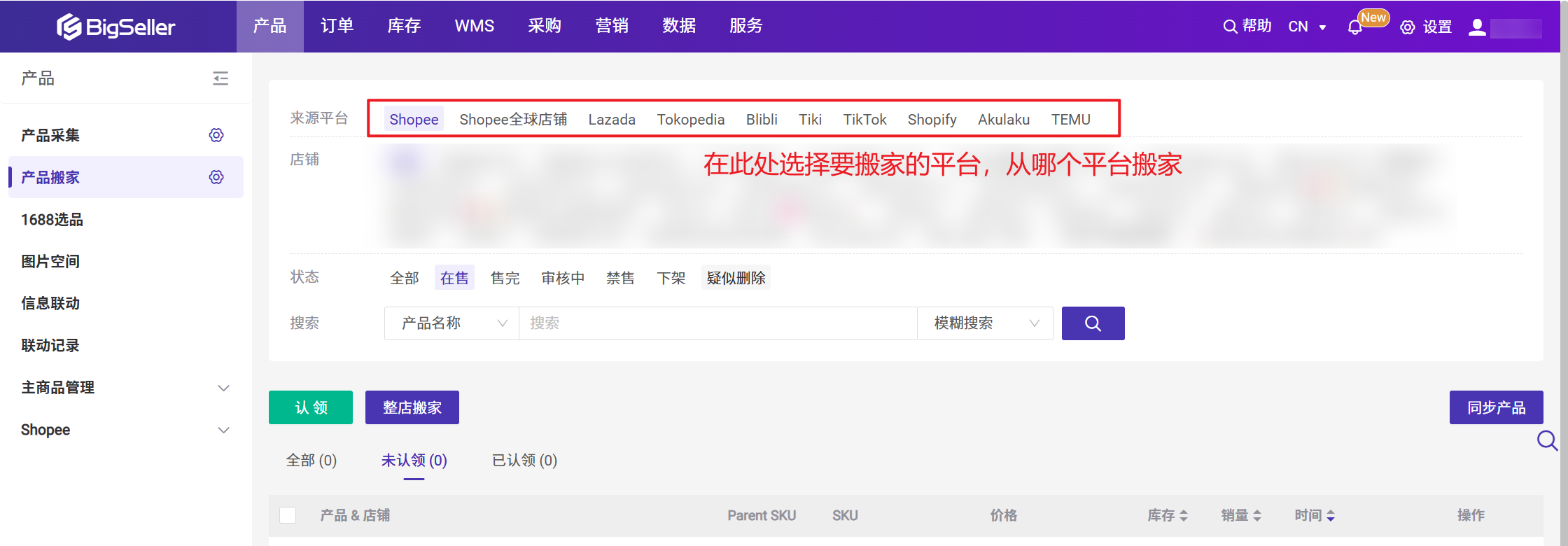Open 产品采集 in sidebar
1568x546 pixels.
[x=50, y=135]
